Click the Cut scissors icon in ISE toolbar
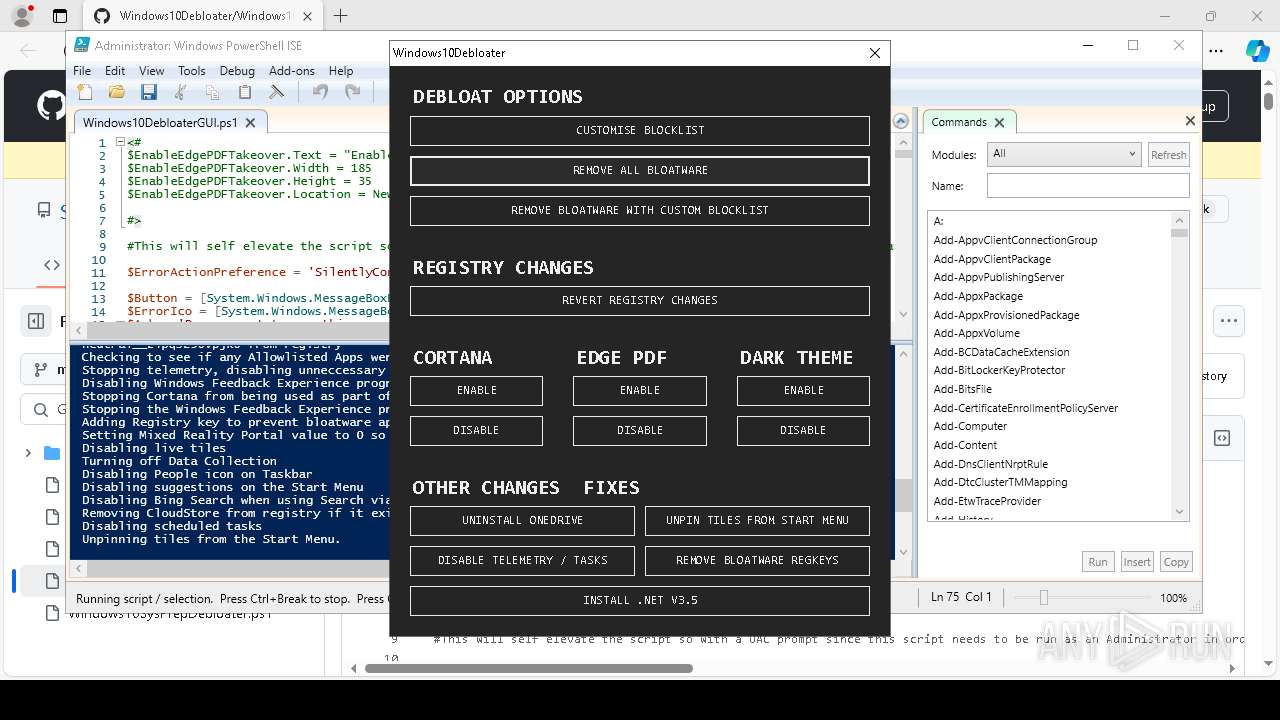This screenshot has height=720, width=1280. (x=181, y=92)
